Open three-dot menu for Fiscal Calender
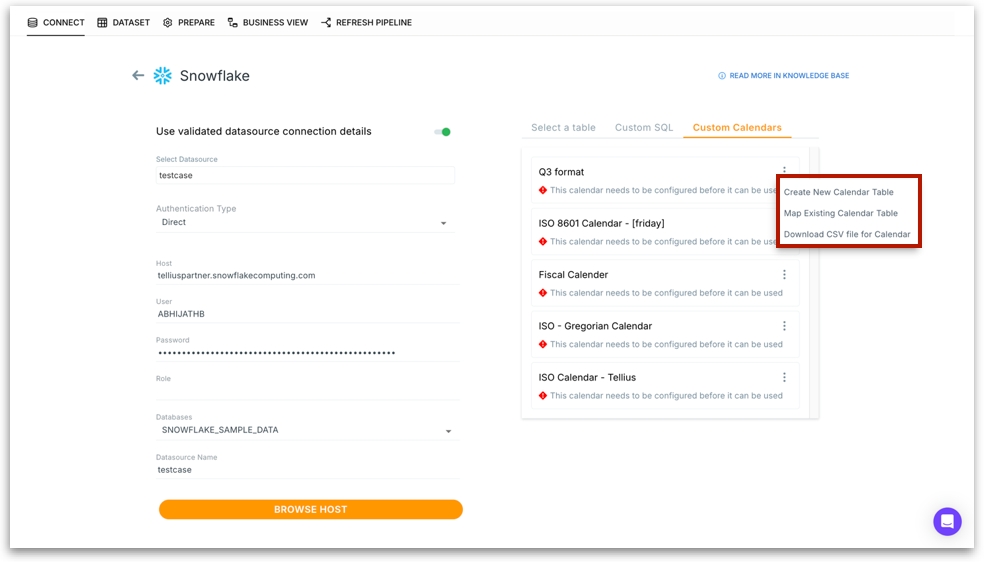Screen dimensions: 984x562 click(x=784, y=275)
